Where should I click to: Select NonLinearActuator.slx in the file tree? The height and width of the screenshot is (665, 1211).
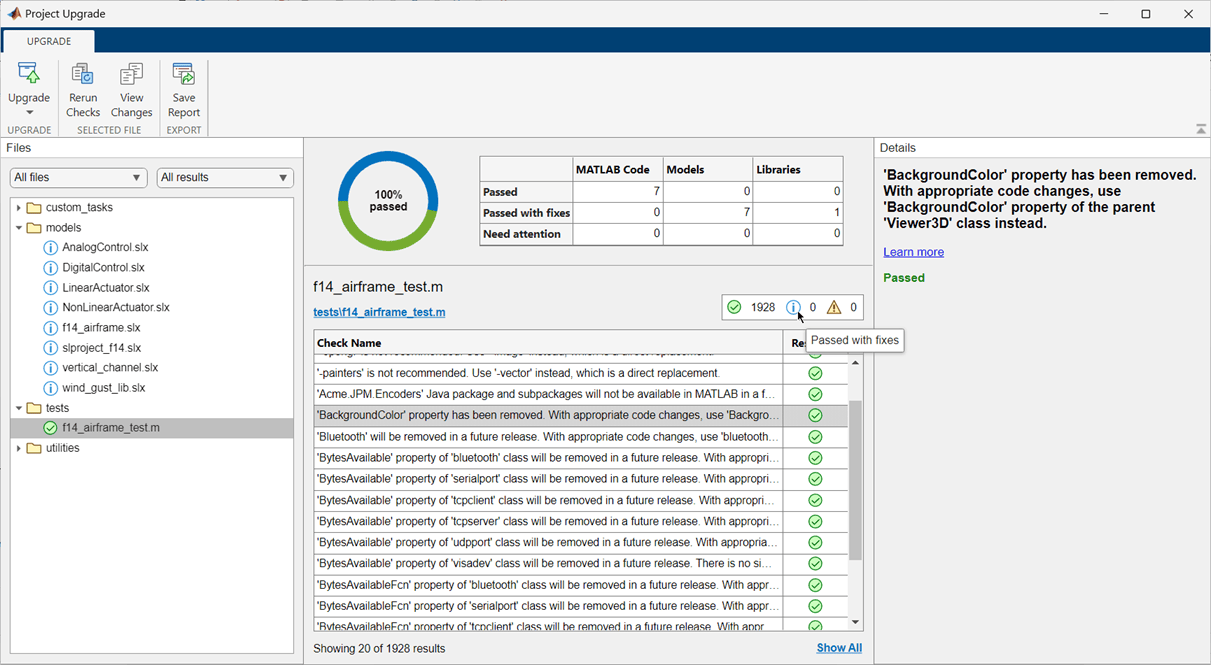coord(116,307)
